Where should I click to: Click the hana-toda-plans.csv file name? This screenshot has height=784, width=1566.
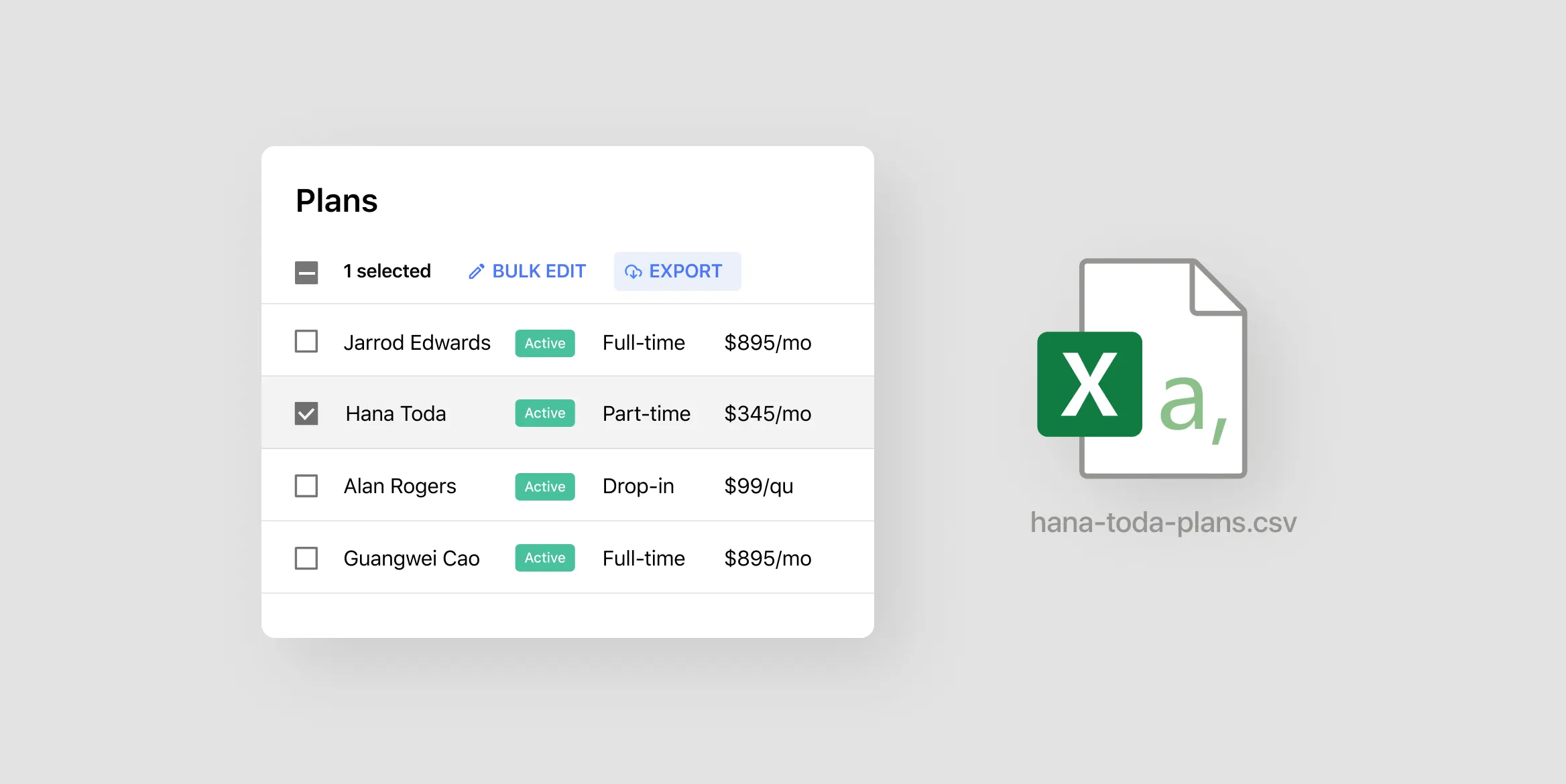click(1163, 522)
